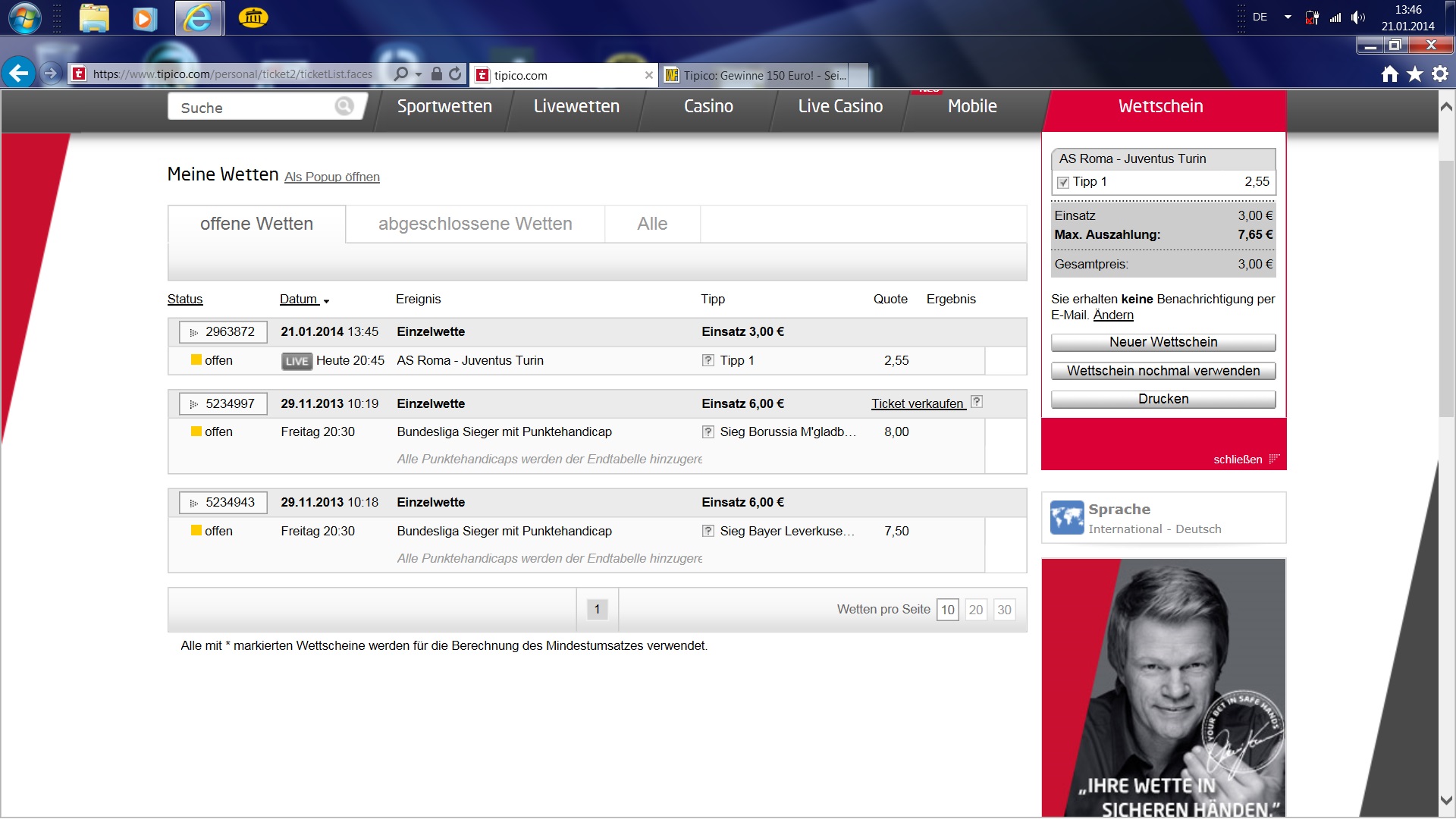
Task: Click the Ticket verkaufen link
Action: (917, 403)
